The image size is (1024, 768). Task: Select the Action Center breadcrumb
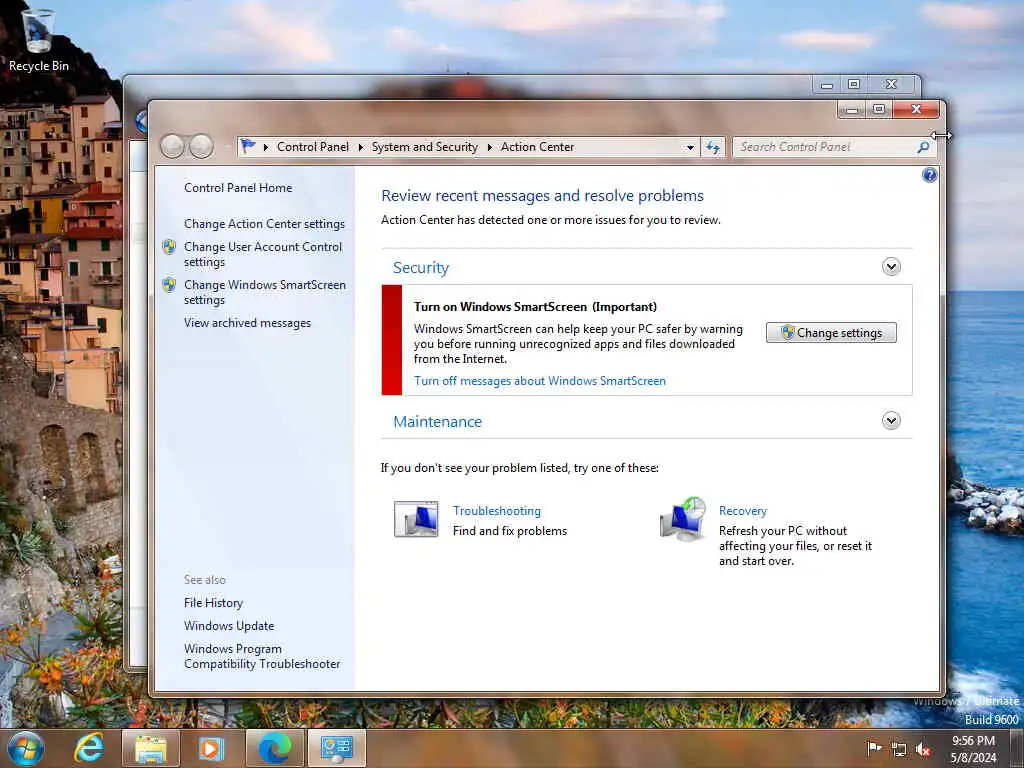pos(537,147)
